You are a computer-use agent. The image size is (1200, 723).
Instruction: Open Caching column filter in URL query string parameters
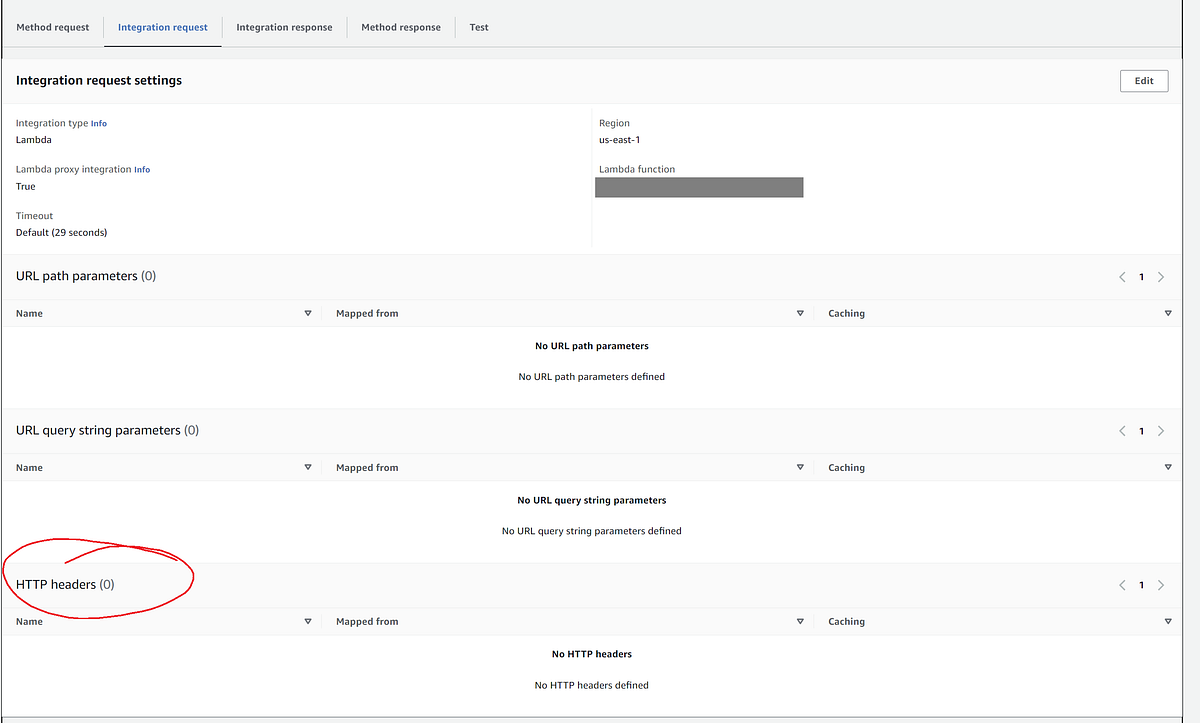(1167, 466)
